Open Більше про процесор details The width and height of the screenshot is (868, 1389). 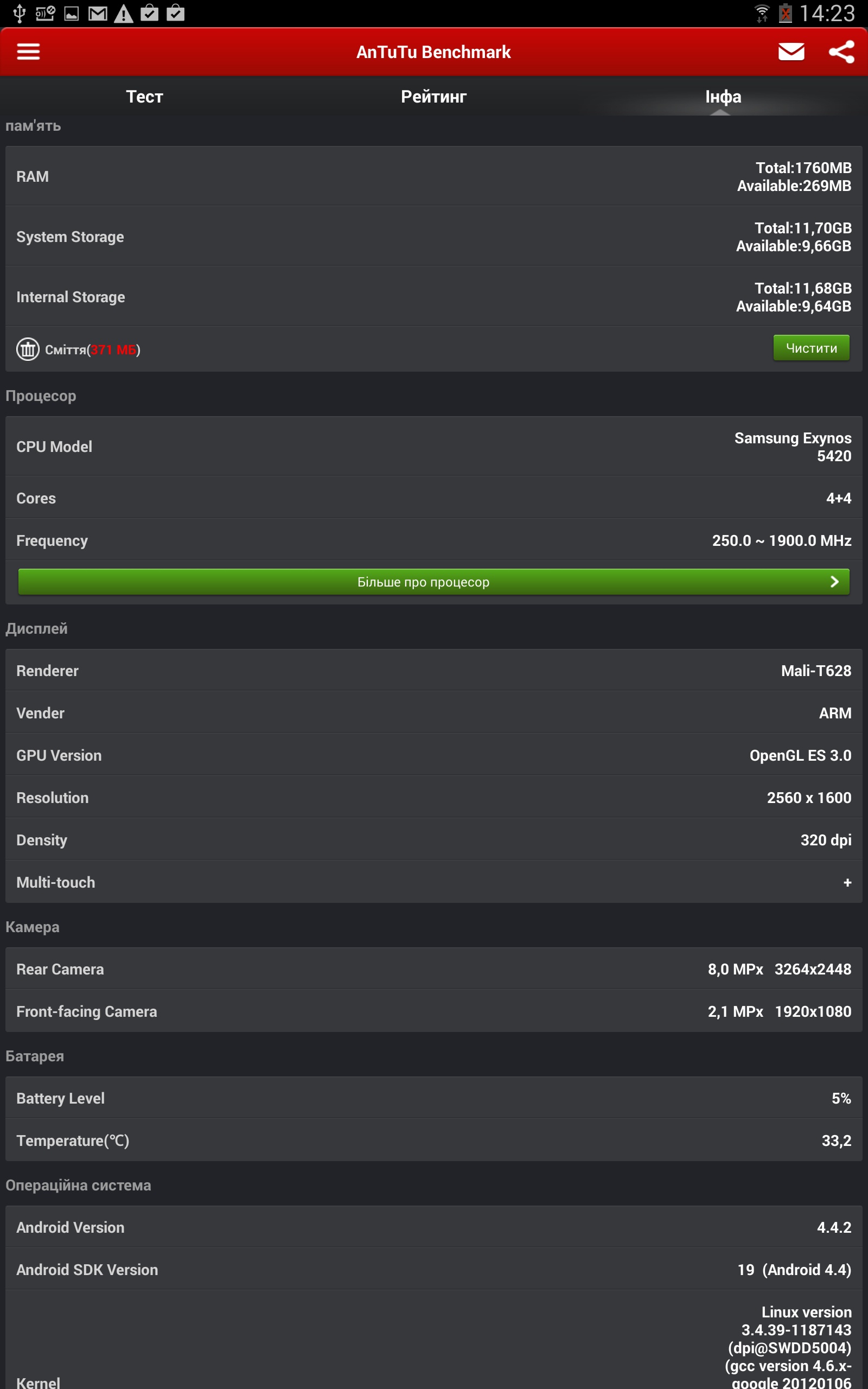coord(424,582)
